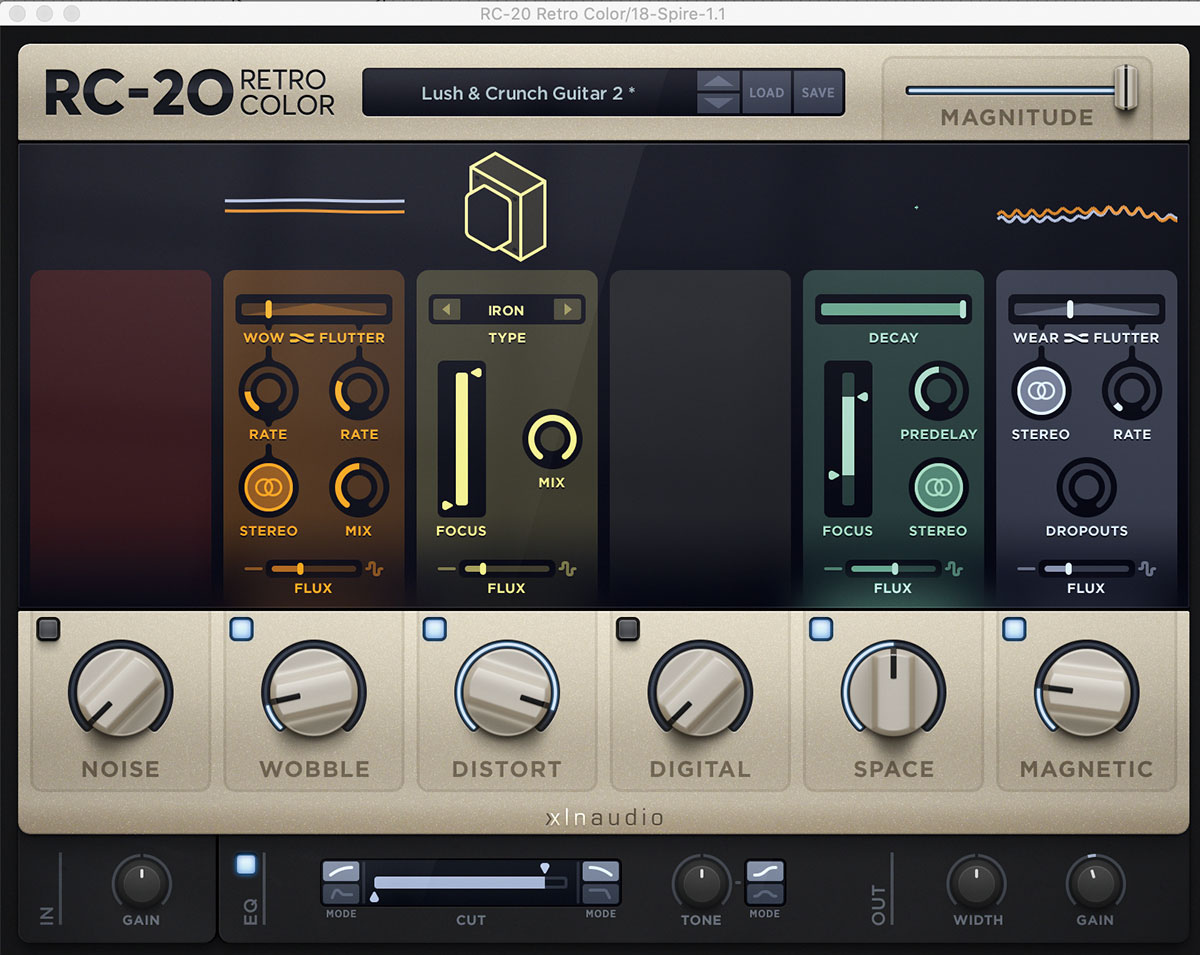Select the Tone lower MODE bell curve

click(x=765, y=894)
